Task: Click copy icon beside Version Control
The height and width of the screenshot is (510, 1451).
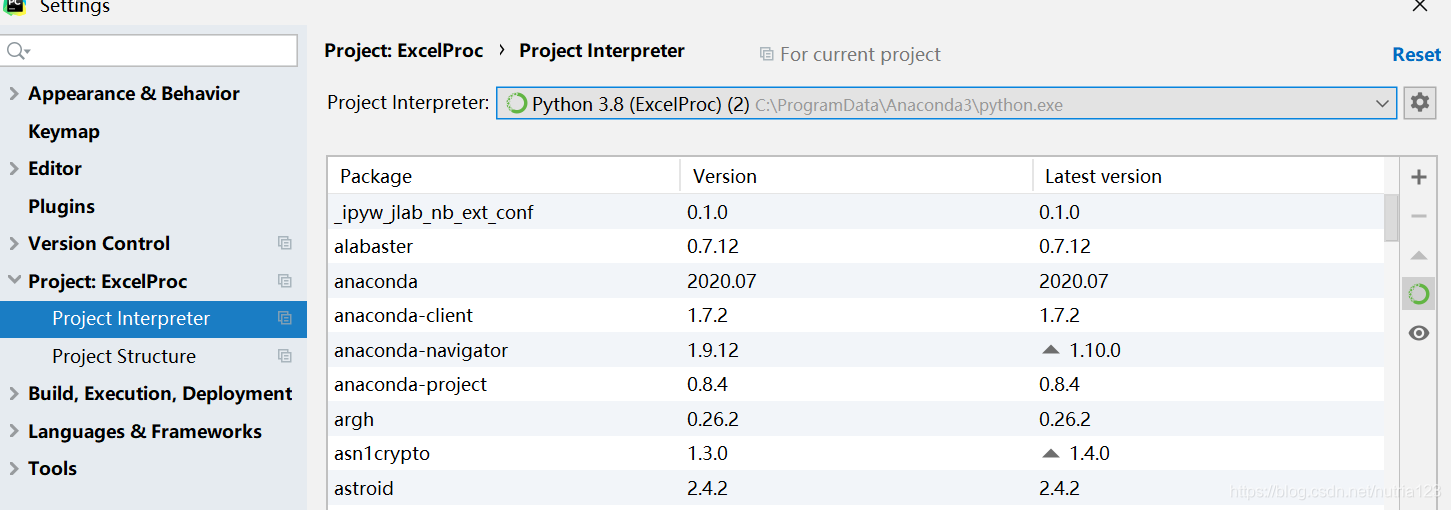Action: [285, 243]
